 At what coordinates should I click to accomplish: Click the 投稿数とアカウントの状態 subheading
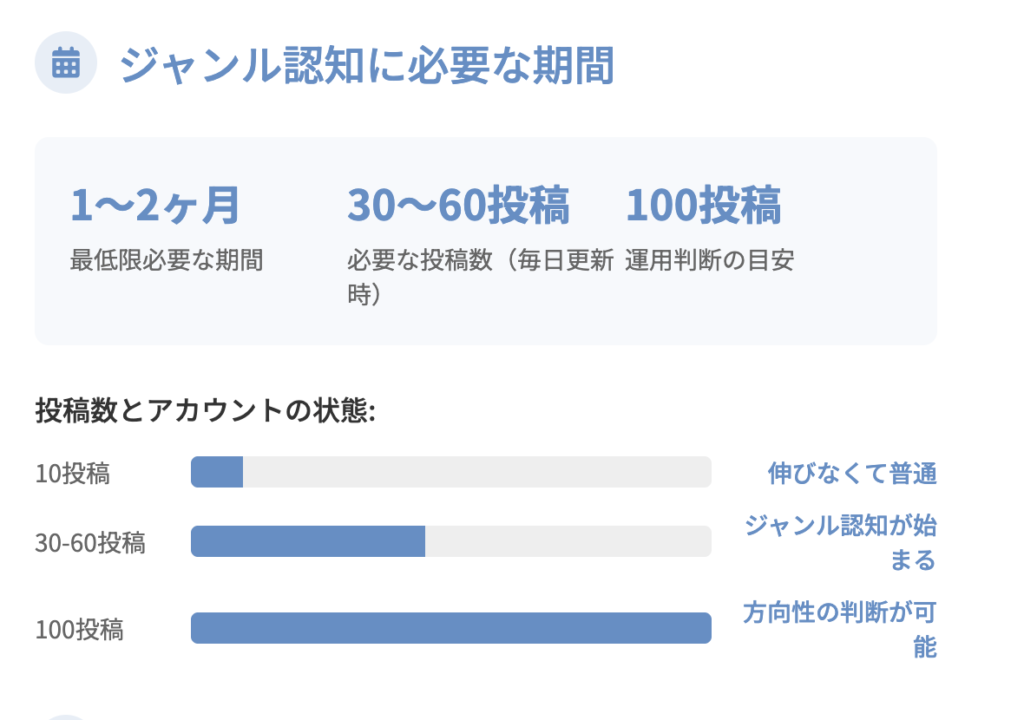[205, 411]
